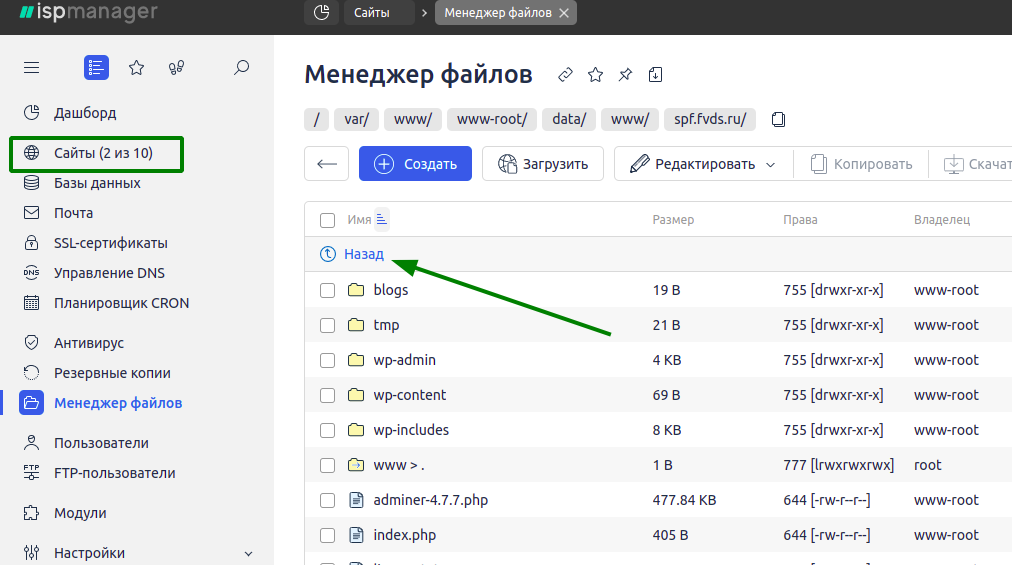The height and width of the screenshot is (565, 1012).
Task: Click the Размер column header
Action: click(x=673, y=220)
